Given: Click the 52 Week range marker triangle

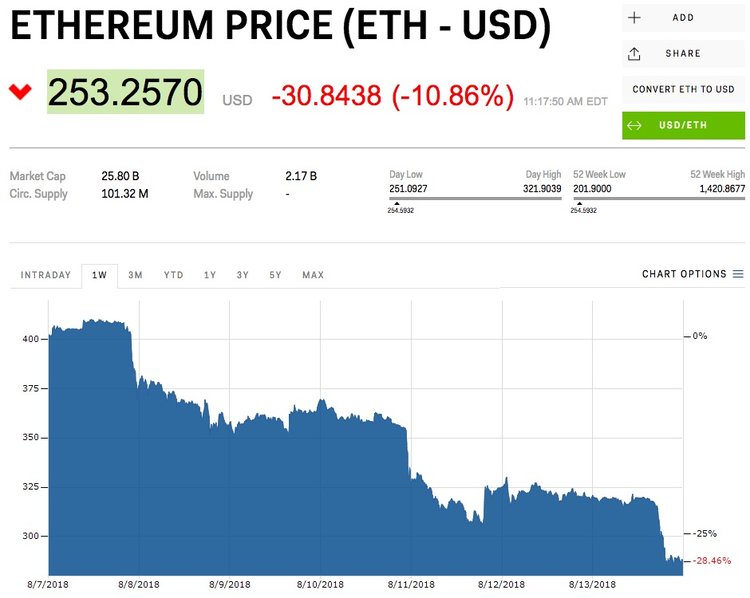Looking at the screenshot, I should pyautogui.click(x=579, y=203).
